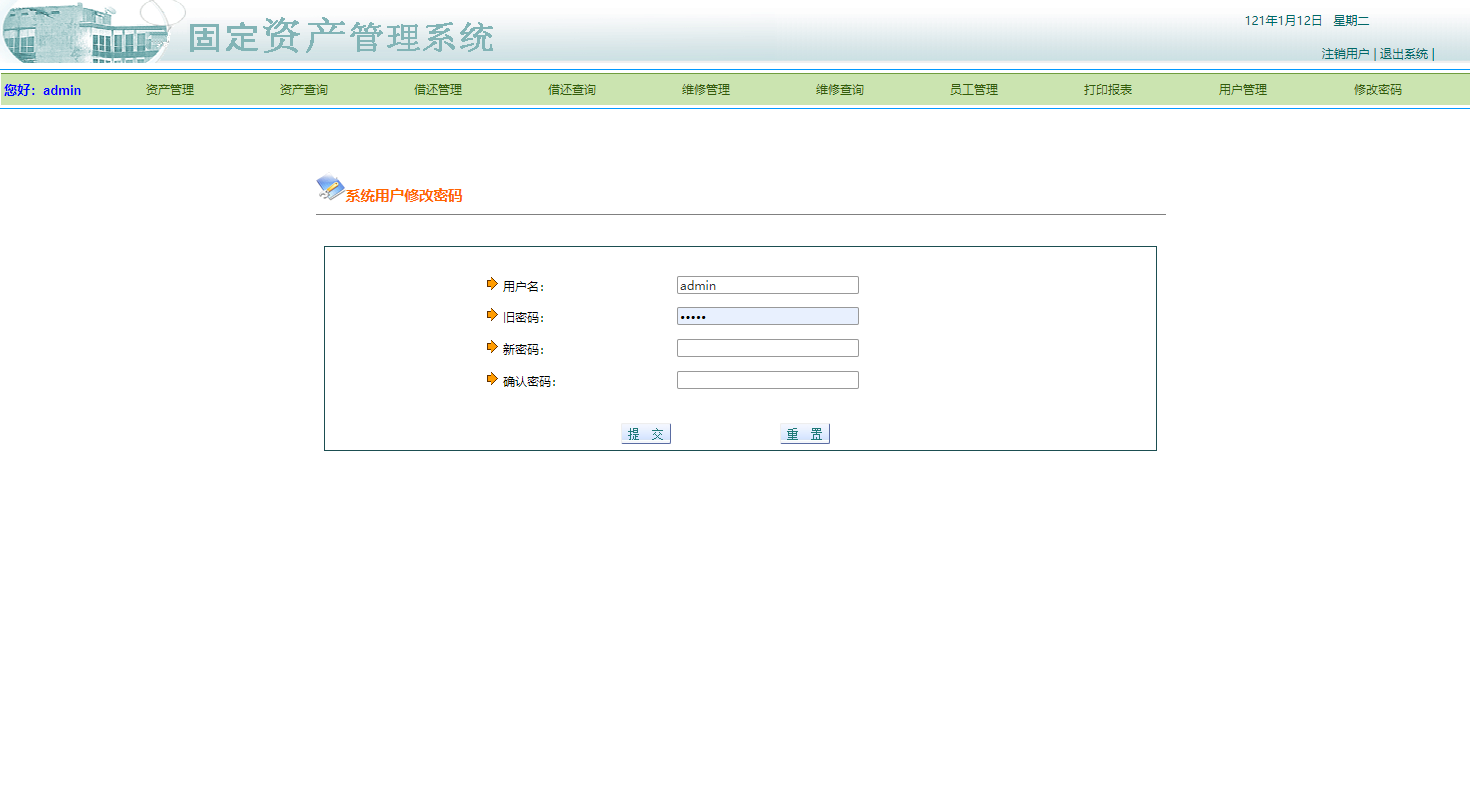This screenshot has height=806, width=1470.
Task: Click the orange arrow icon beside 用户名
Action: click(x=491, y=283)
